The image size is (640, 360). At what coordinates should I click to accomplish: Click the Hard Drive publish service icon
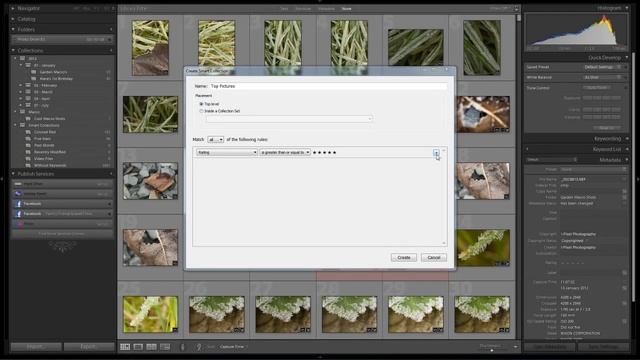(18, 184)
